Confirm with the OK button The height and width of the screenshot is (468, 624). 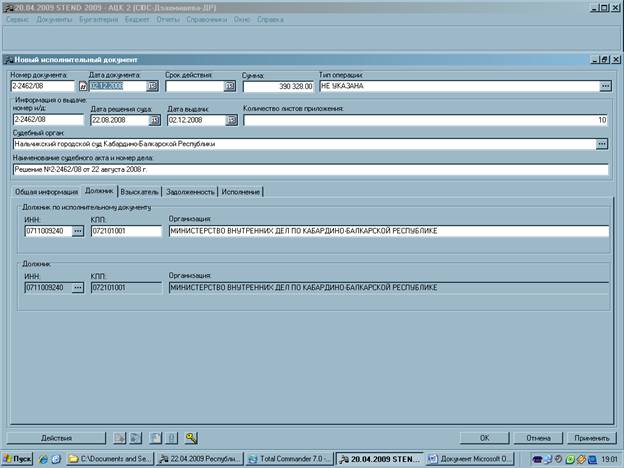pos(484,438)
